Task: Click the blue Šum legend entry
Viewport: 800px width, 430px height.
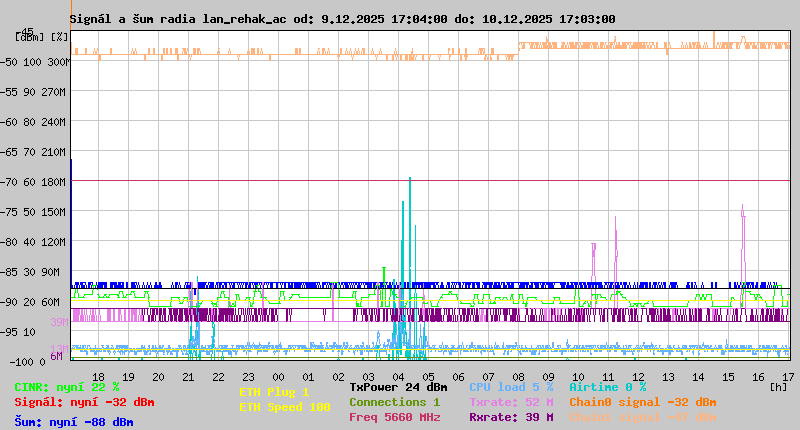Action: (74, 422)
